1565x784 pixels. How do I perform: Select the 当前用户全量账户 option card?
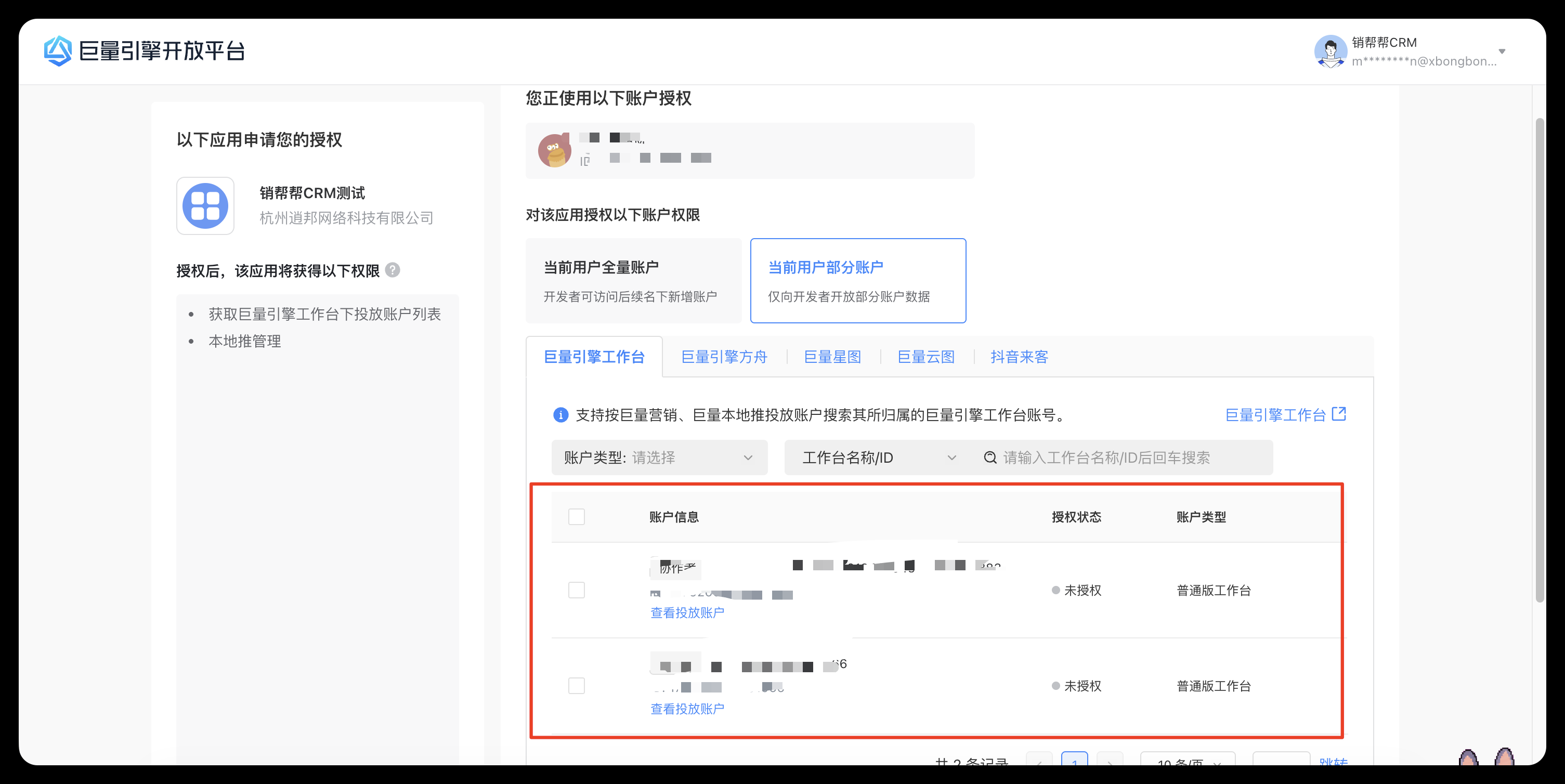(634, 281)
